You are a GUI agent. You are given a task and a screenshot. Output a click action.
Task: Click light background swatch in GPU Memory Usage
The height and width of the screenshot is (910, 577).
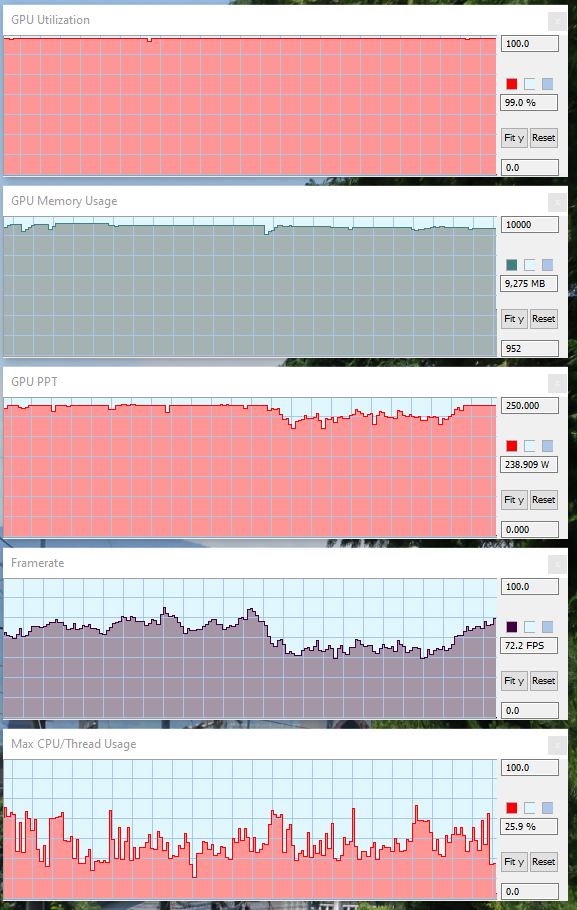529,265
